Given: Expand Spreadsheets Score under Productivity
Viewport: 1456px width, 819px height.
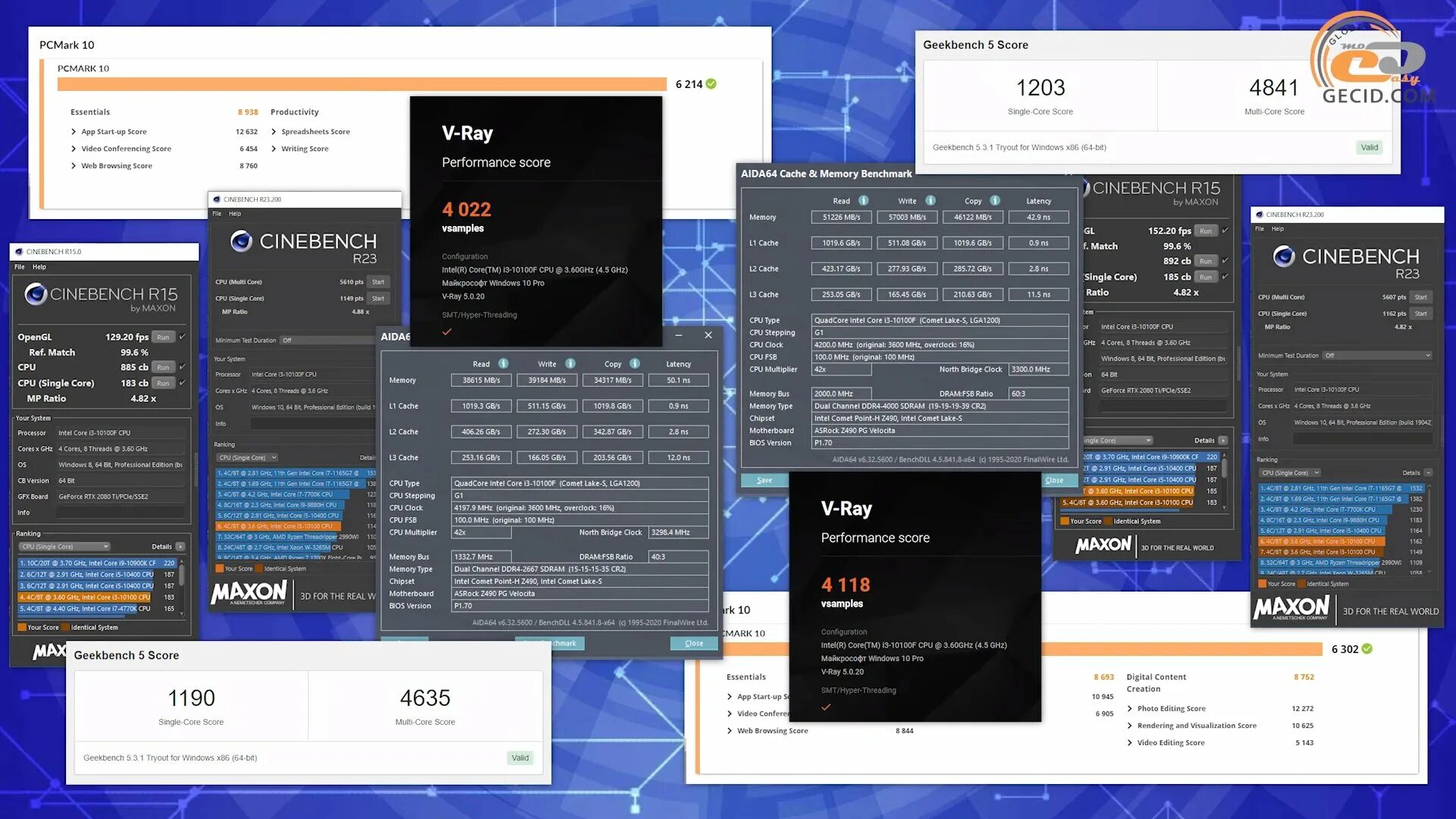Looking at the screenshot, I should (274, 132).
